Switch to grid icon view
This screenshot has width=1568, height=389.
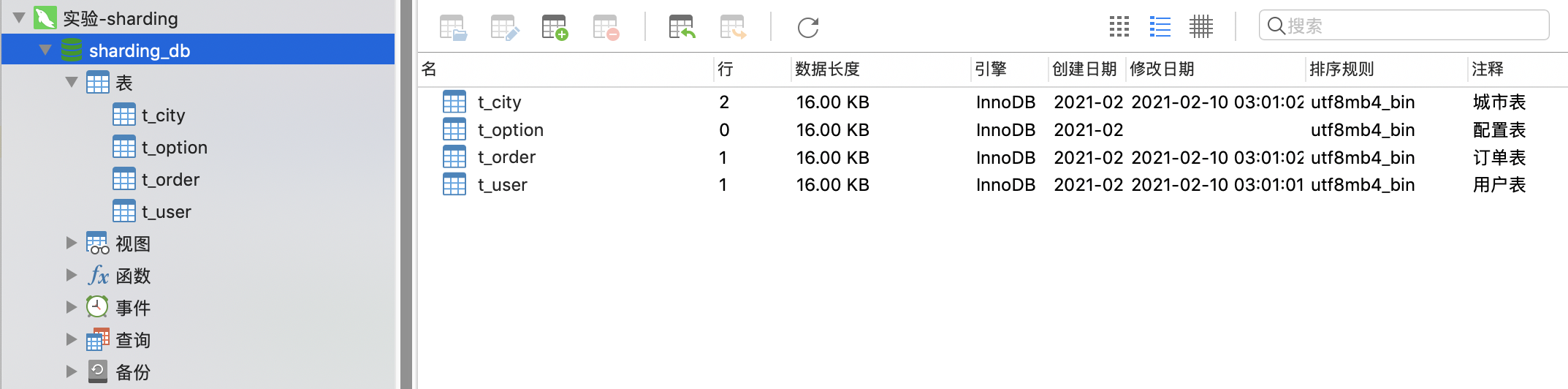1119,27
